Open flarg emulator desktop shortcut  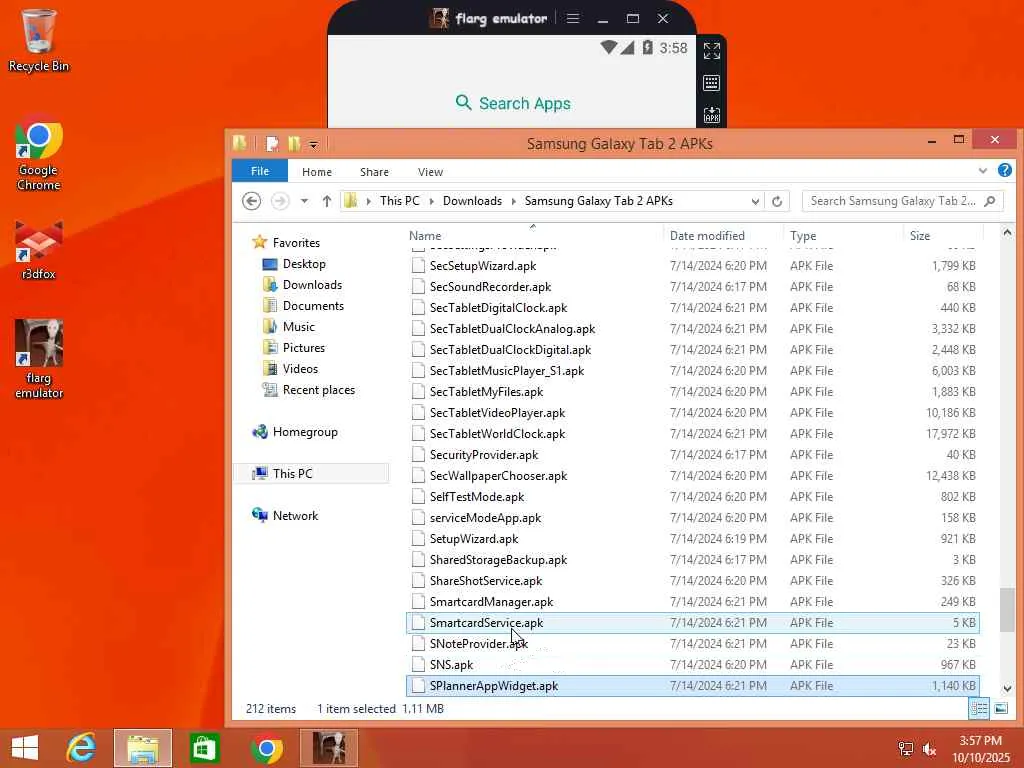[39, 359]
